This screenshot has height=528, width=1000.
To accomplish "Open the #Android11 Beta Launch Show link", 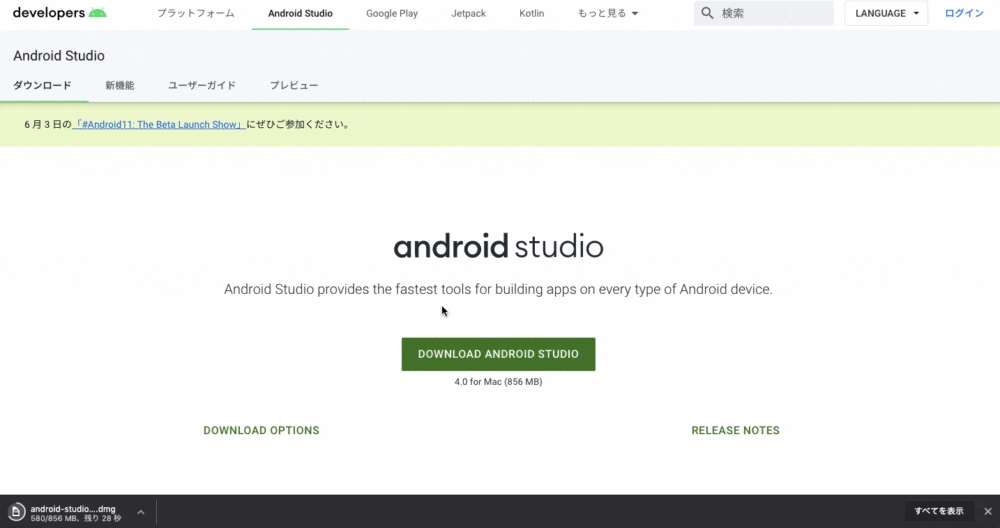I will click(159, 124).
